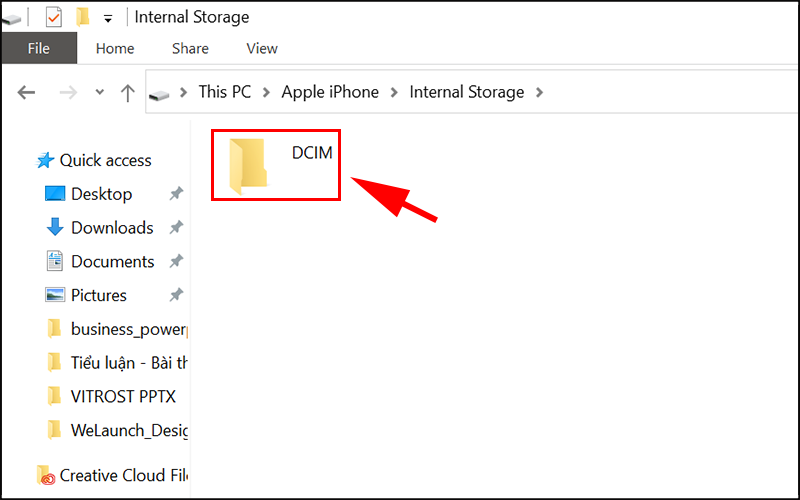Viewport: 800px width, 500px height.
Task: Click the Pictures icon in Quick access
Action: tap(55, 296)
